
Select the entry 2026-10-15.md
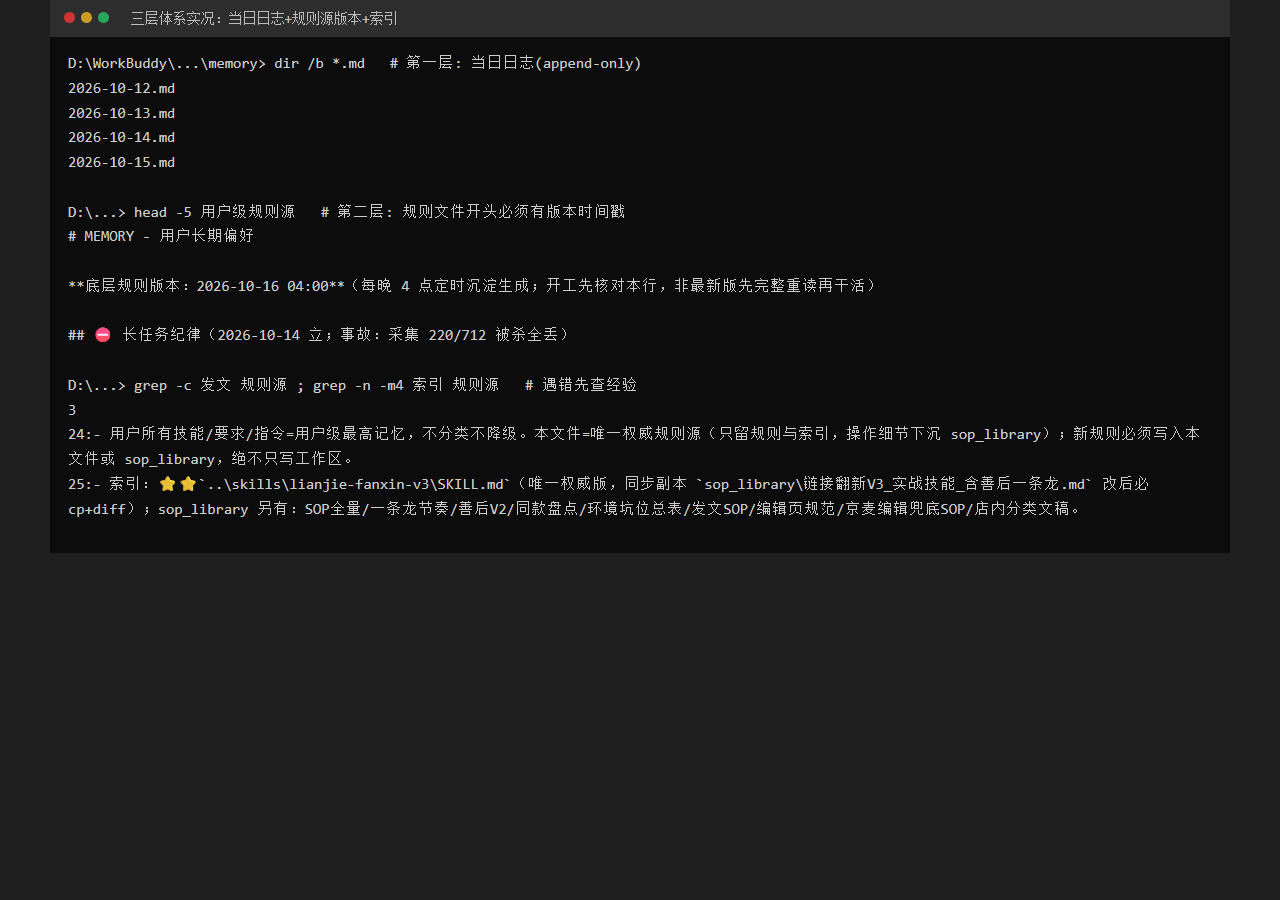(x=121, y=162)
